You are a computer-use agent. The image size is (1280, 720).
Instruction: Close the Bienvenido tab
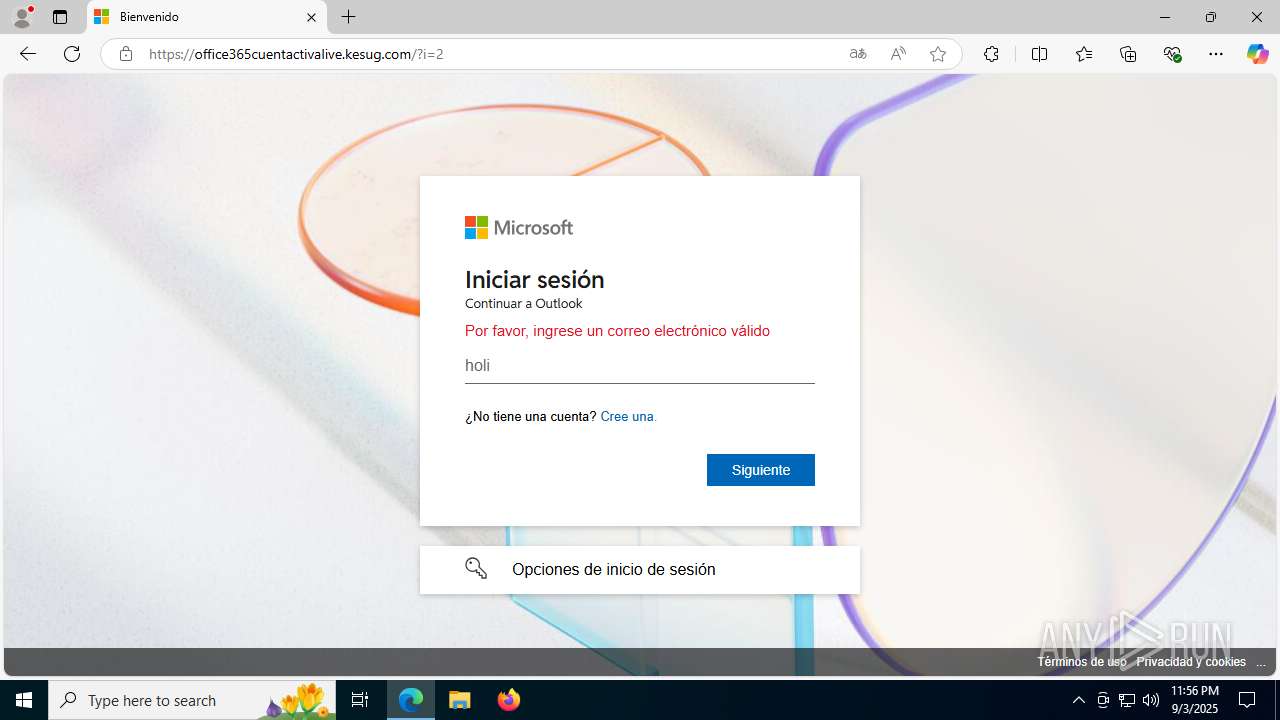(311, 17)
